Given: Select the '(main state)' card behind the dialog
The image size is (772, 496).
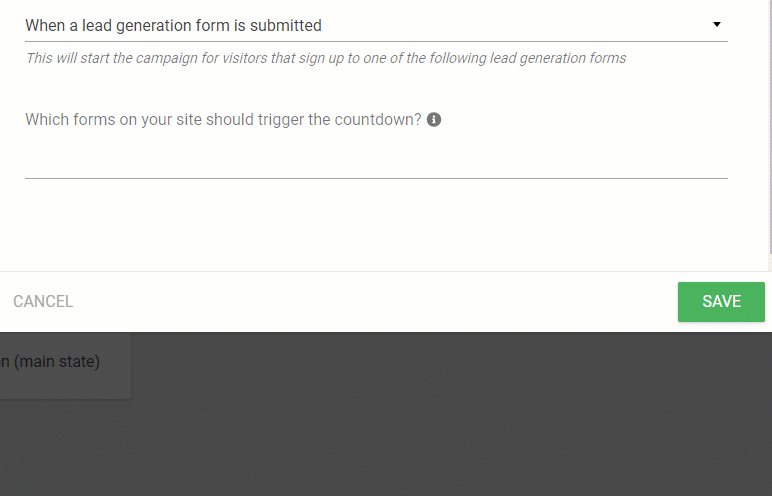Looking at the screenshot, I should click(65, 365).
